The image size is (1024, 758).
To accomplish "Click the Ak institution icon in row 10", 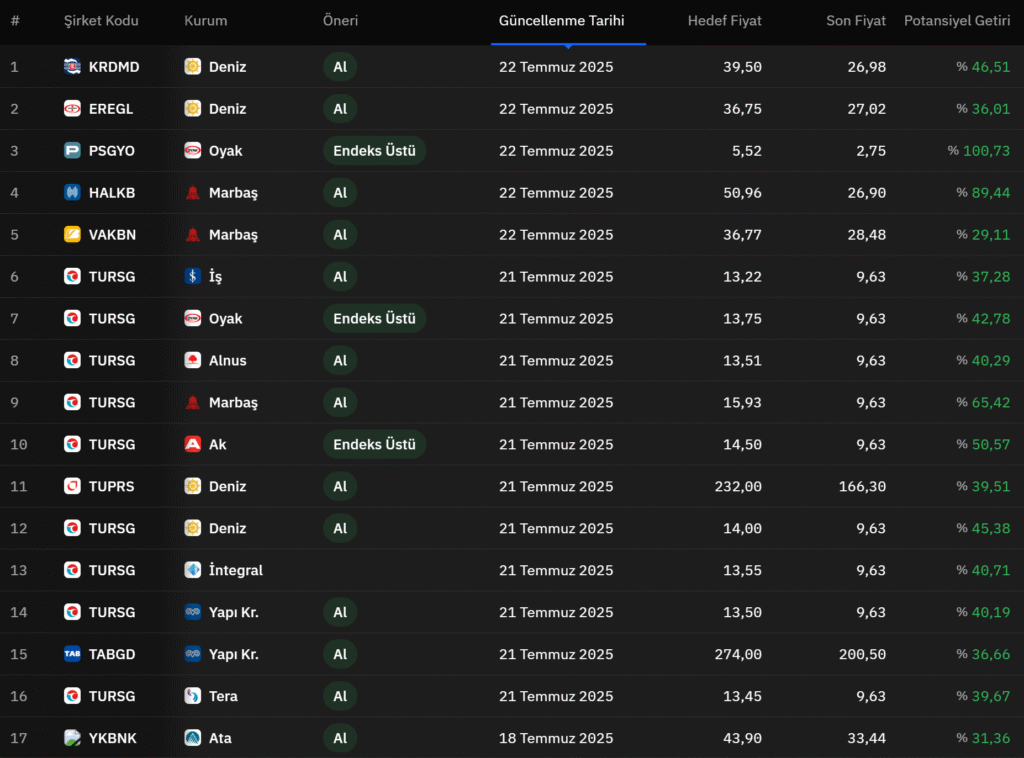I will (193, 444).
